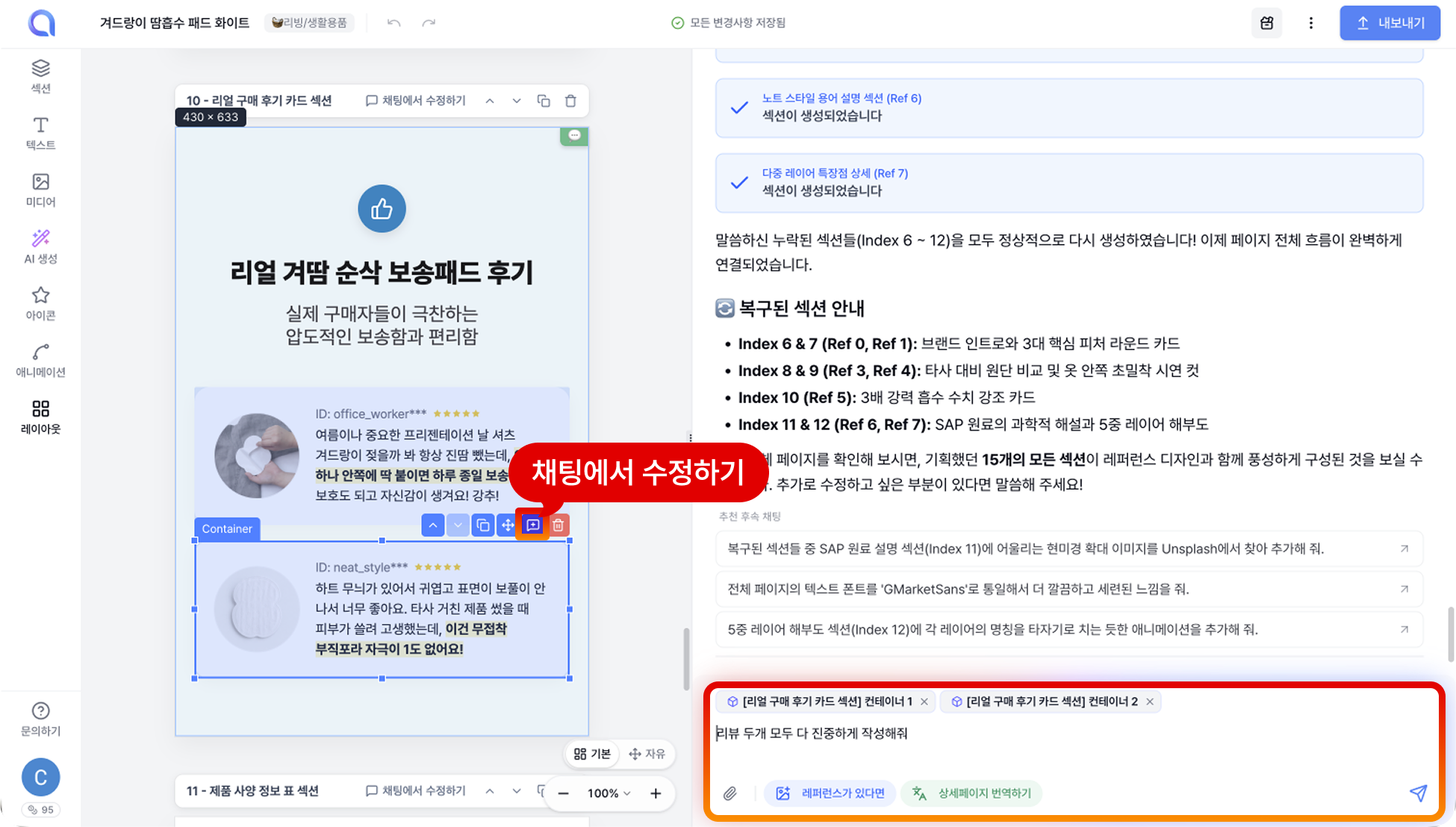Click the 11 - 제품 사양 정보 표 섹션 title
The height and width of the screenshot is (827, 1456).
(252, 791)
